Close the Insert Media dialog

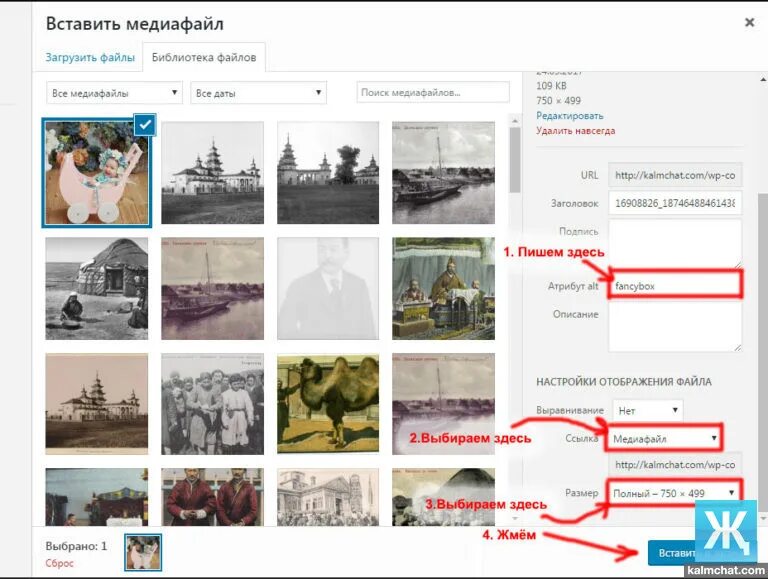[749, 23]
